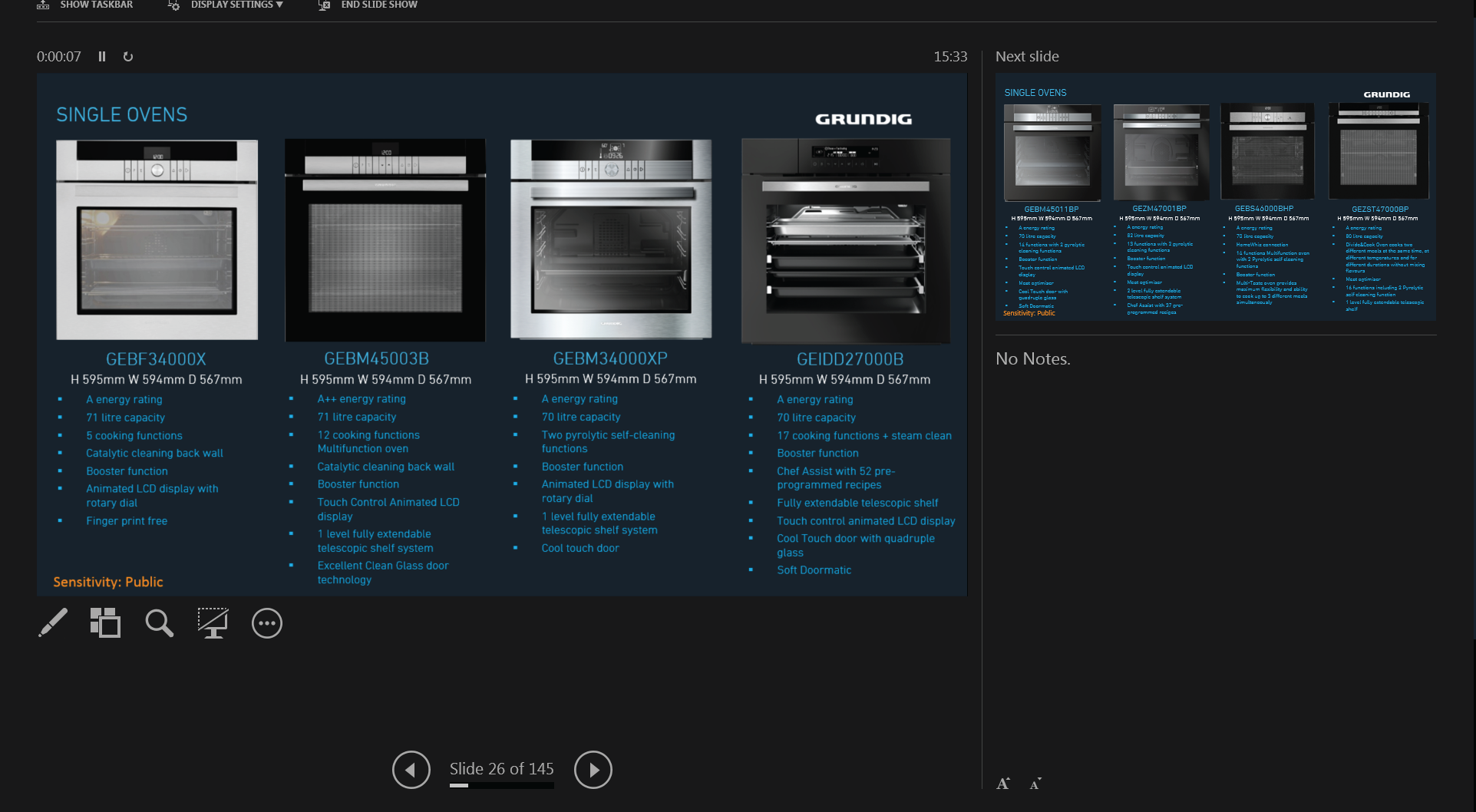Click Show Taskbar at the top
The width and height of the screenshot is (1476, 812).
coord(86,5)
